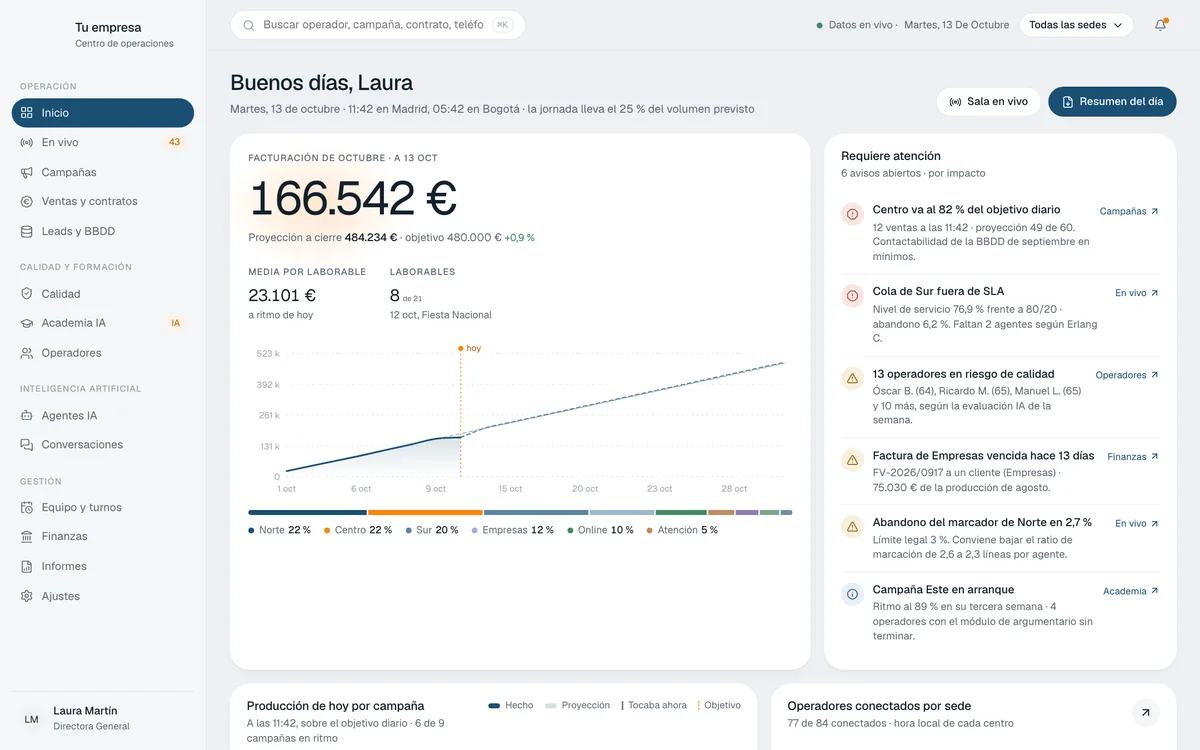Select the Online 10 % legend entry
Screen dimensions: 1200x750
[600, 530]
